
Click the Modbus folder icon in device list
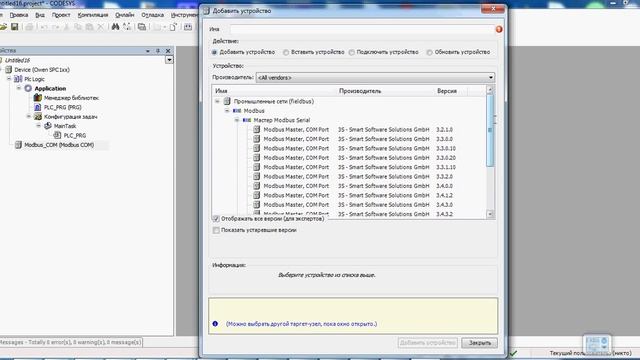[237, 111]
